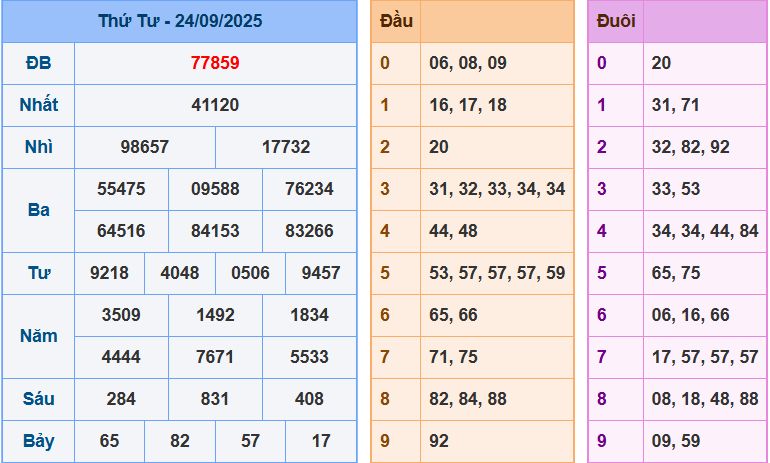Click Đuôi values 17, 57, 57, 57
This screenshot has height=463, width=770.
point(704,357)
